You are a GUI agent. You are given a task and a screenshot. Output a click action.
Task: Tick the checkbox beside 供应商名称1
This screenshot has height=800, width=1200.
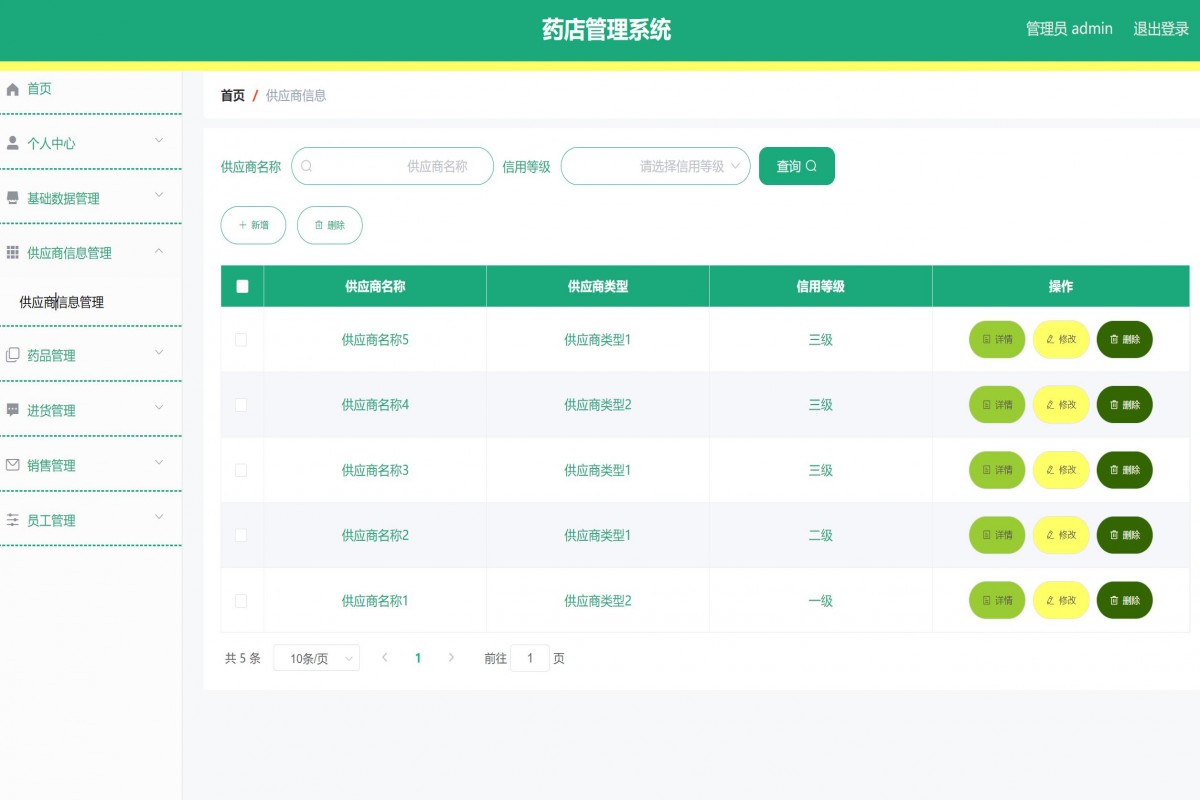click(x=241, y=600)
